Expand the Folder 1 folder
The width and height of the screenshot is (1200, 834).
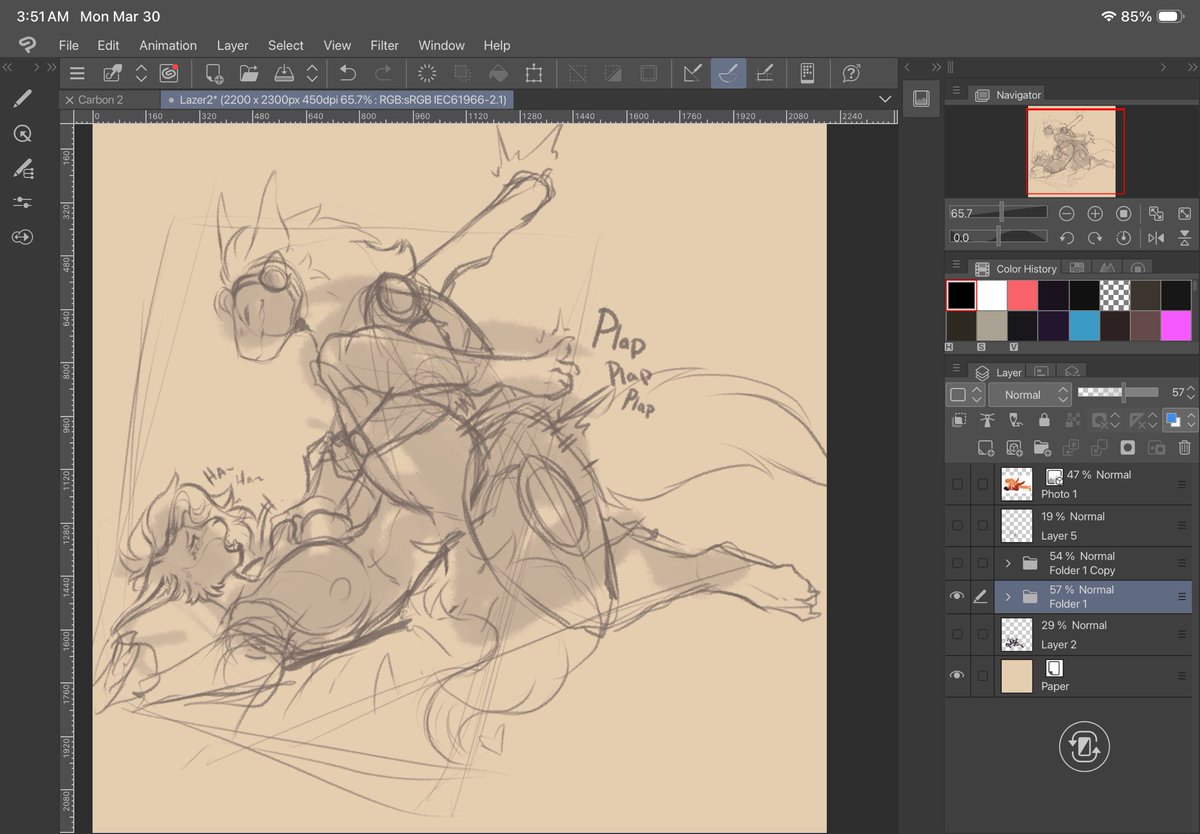[1007, 597]
